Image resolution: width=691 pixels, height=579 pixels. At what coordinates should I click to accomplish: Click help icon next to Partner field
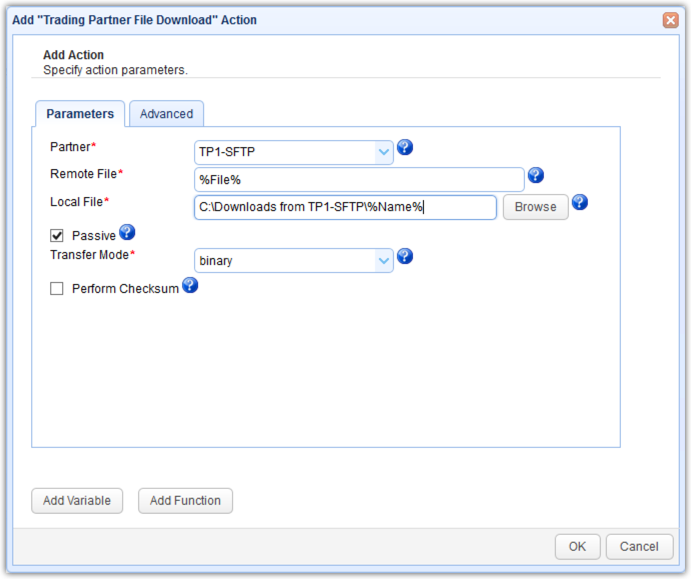pos(405,148)
